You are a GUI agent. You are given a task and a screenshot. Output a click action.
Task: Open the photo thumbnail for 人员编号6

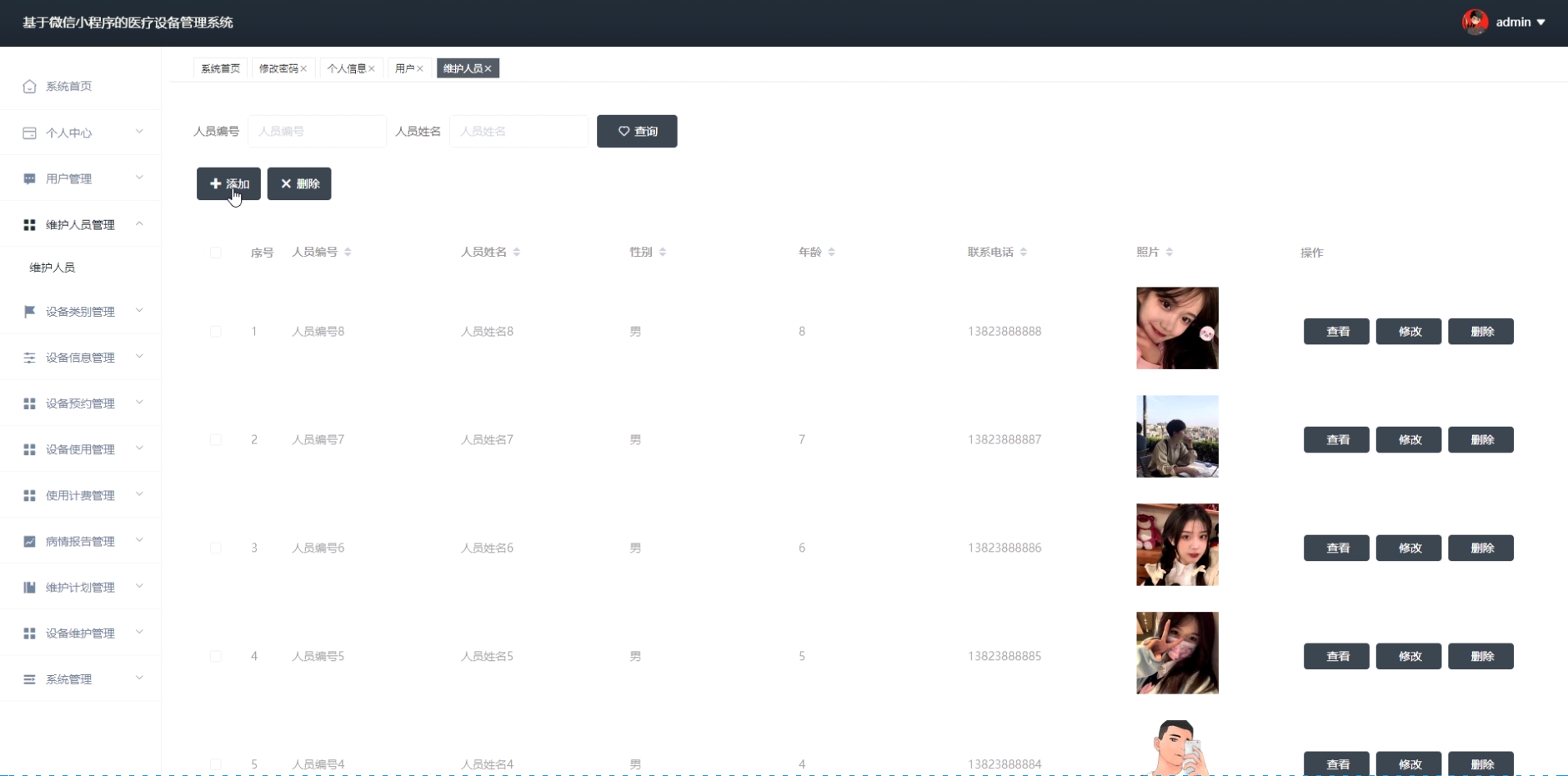(x=1177, y=545)
